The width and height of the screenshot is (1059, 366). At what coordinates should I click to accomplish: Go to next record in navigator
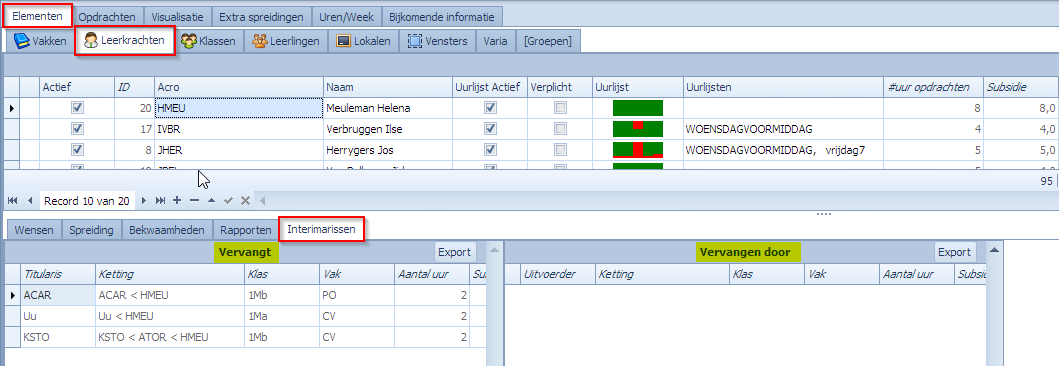tap(143, 201)
